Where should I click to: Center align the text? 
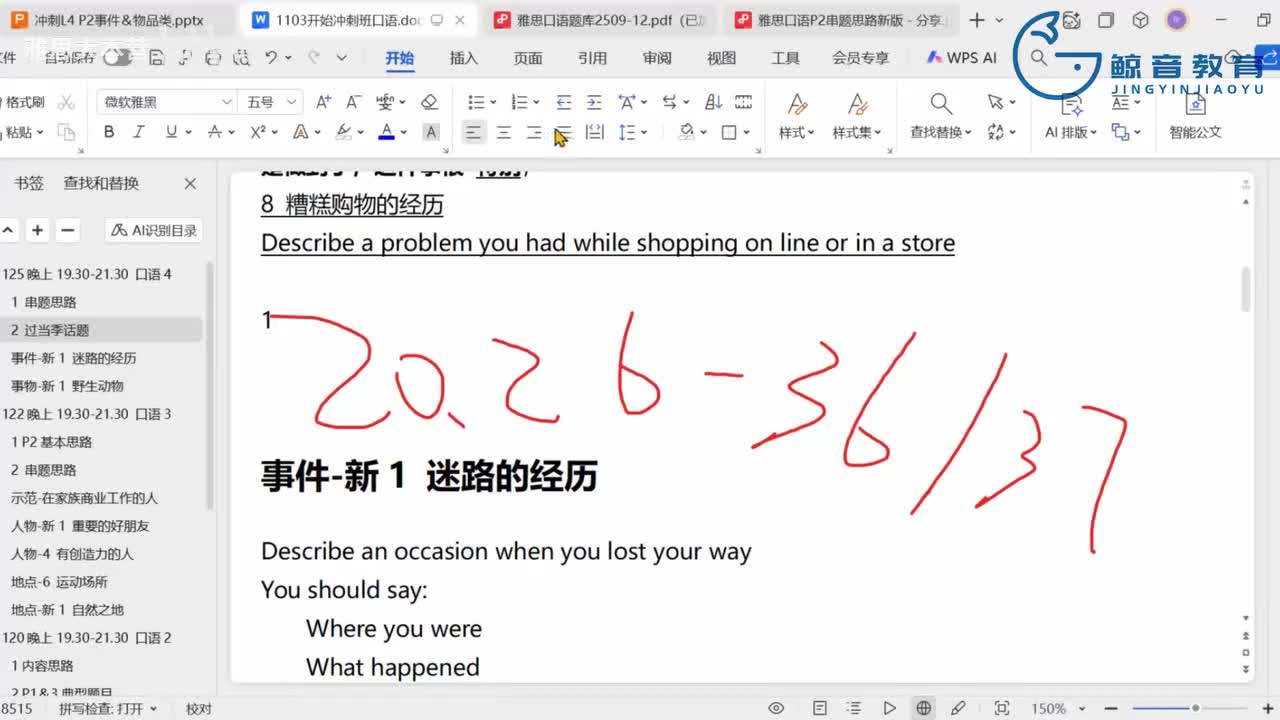pyautogui.click(x=504, y=132)
